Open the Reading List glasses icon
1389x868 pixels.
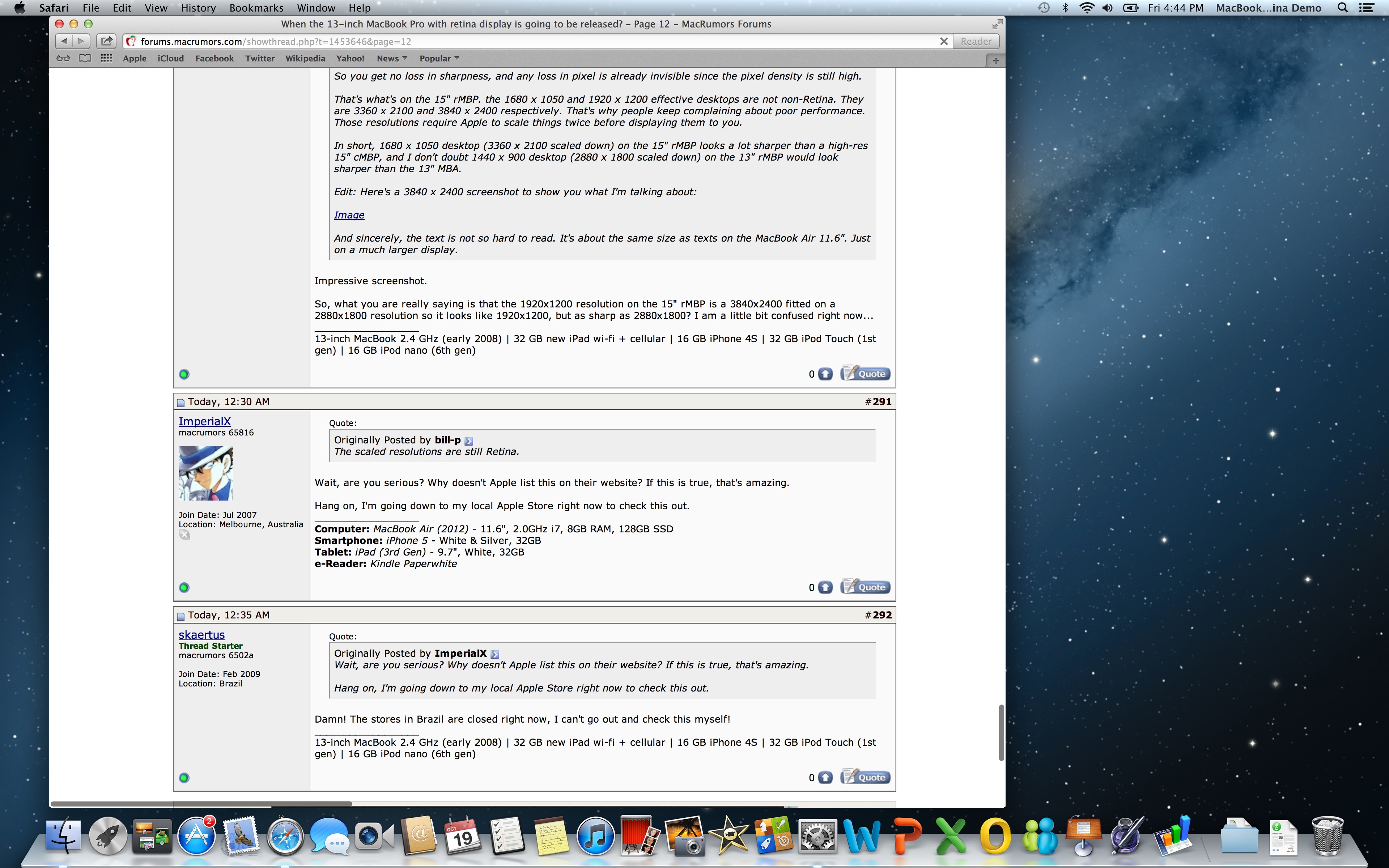coord(63,59)
